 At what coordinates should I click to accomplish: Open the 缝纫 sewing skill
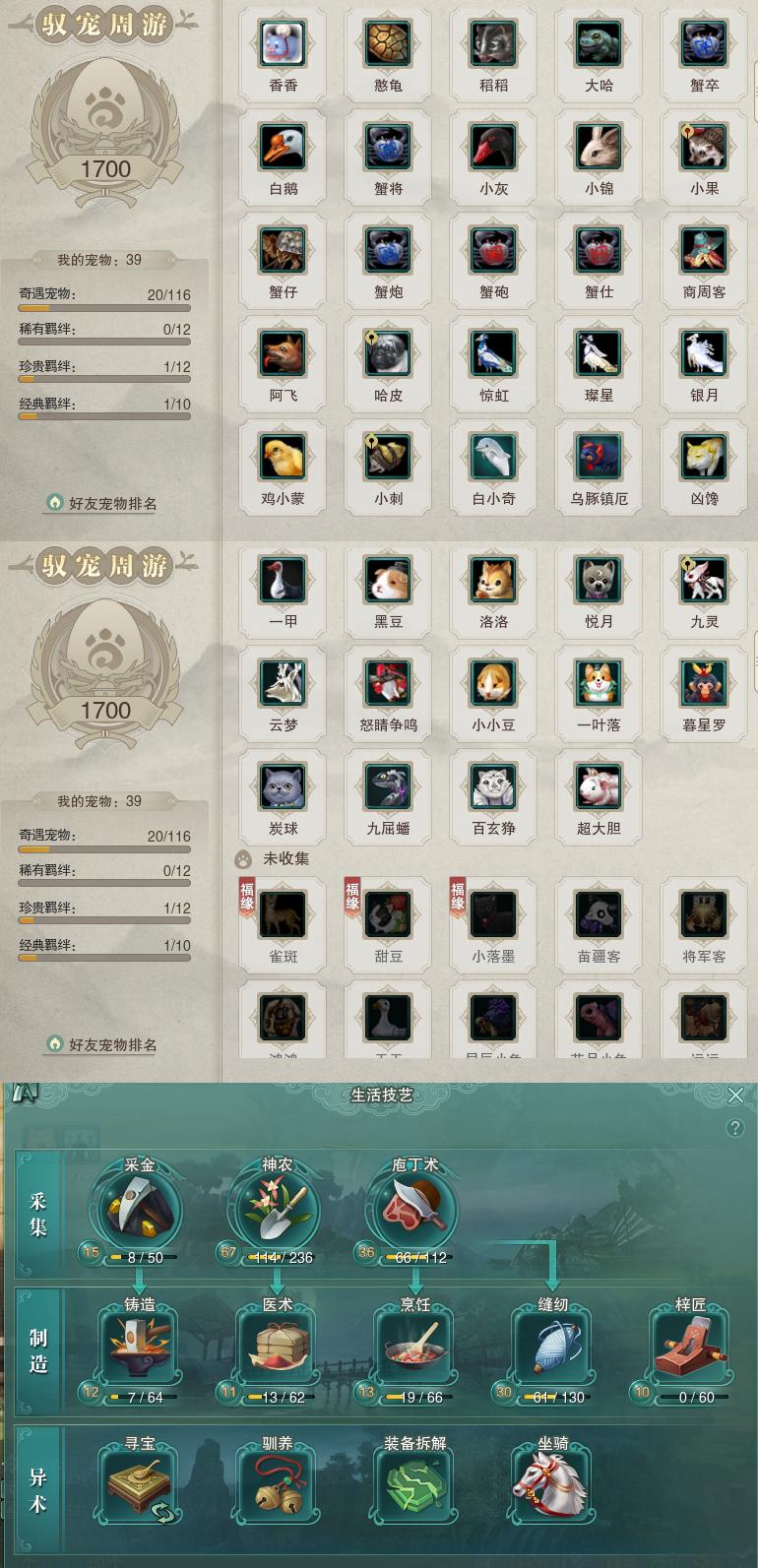(x=552, y=1348)
